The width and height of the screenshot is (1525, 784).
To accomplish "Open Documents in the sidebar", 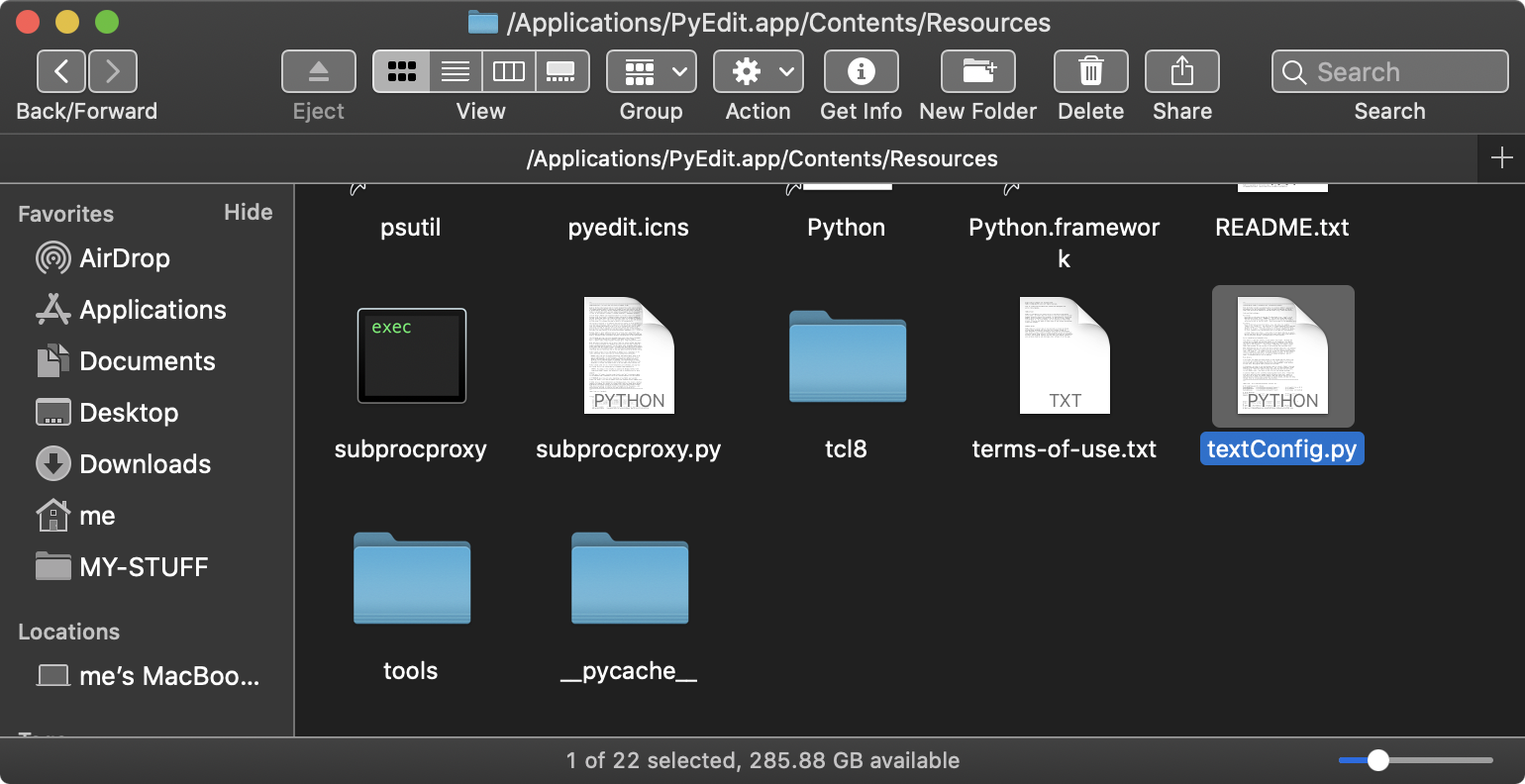I will [126, 361].
